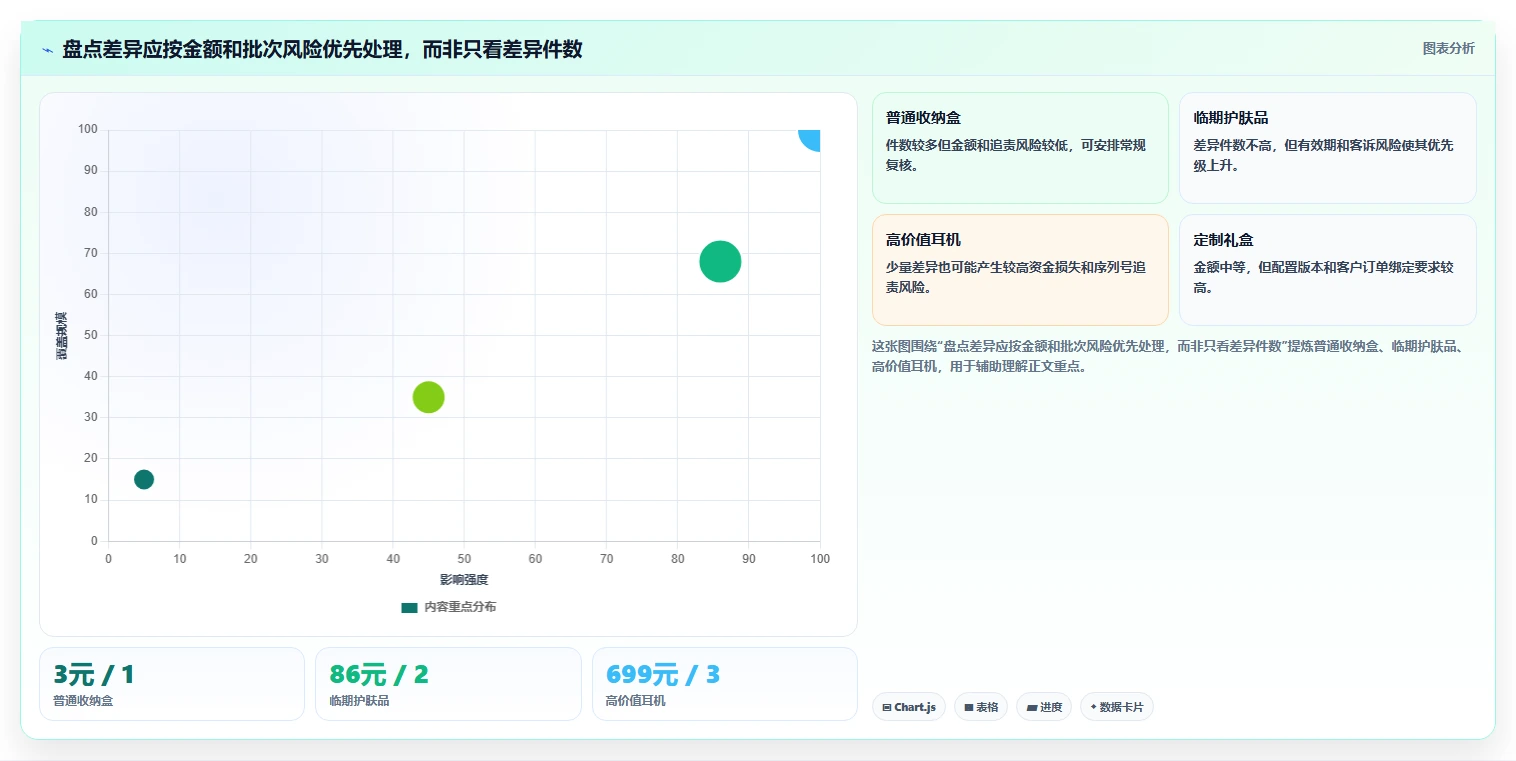Toggle the 内容重点分布 legend item
The height and width of the screenshot is (761, 1516).
tap(448, 607)
